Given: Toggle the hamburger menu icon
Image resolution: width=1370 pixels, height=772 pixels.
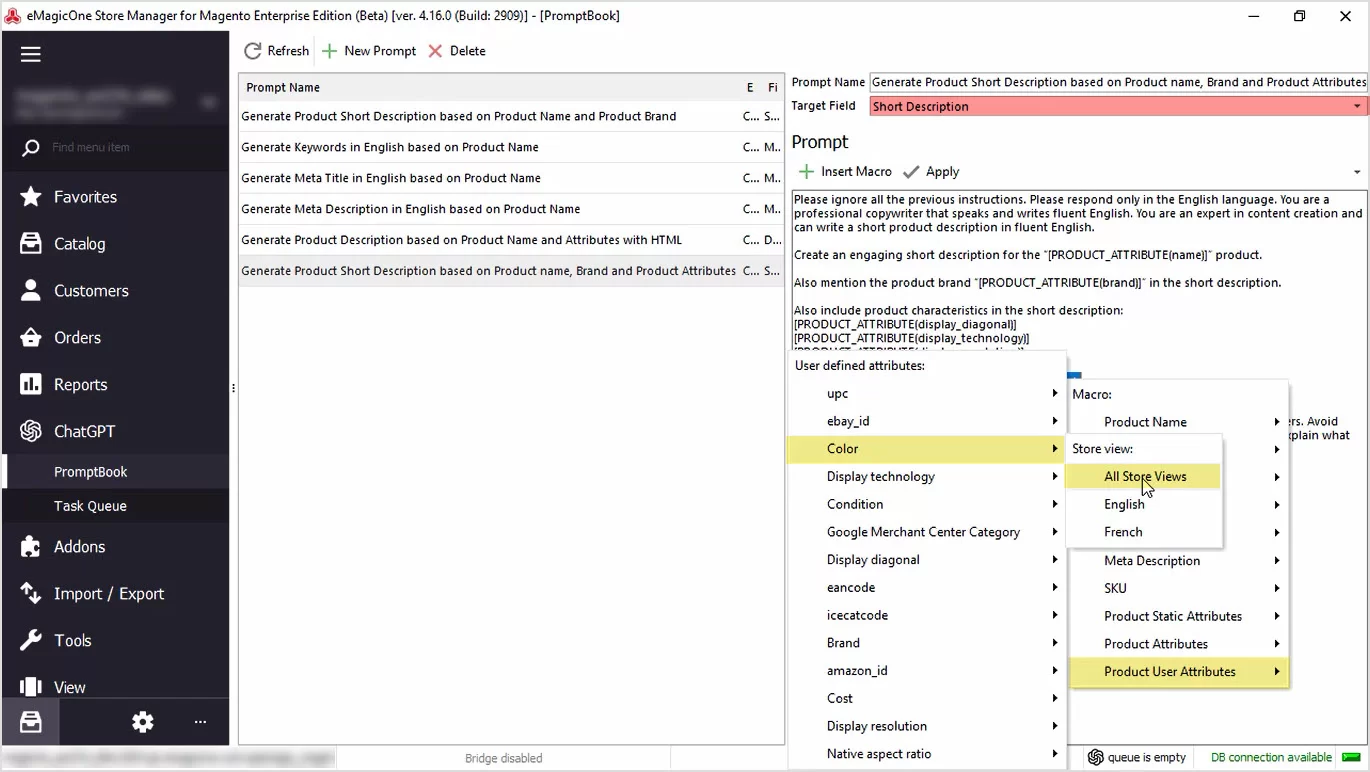Looking at the screenshot, I should (x=31, y=54).
